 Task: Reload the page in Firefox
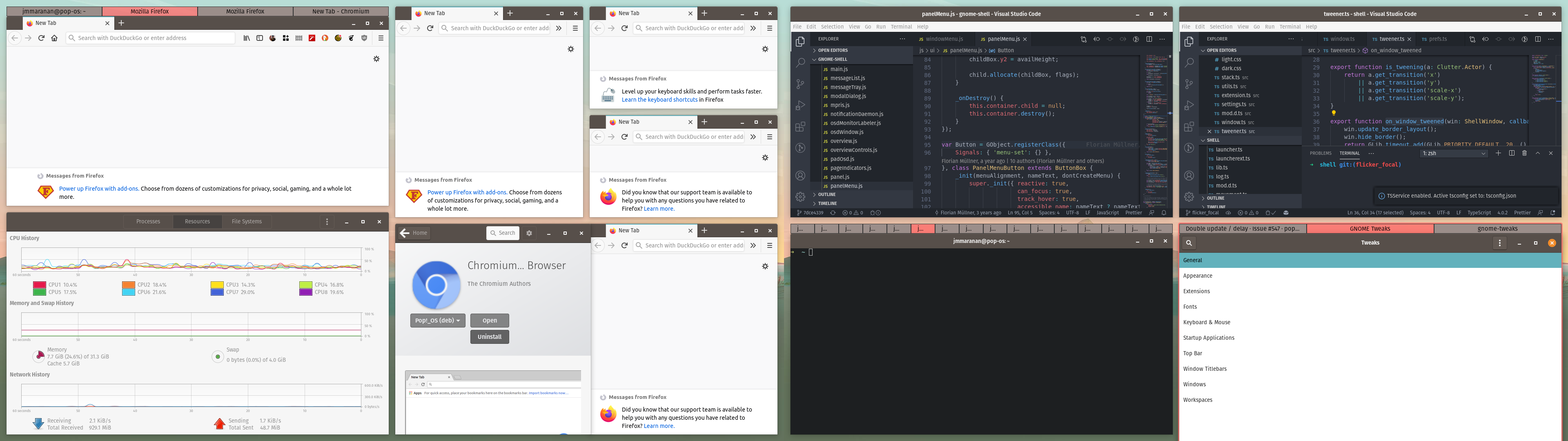tap(41, 37)
